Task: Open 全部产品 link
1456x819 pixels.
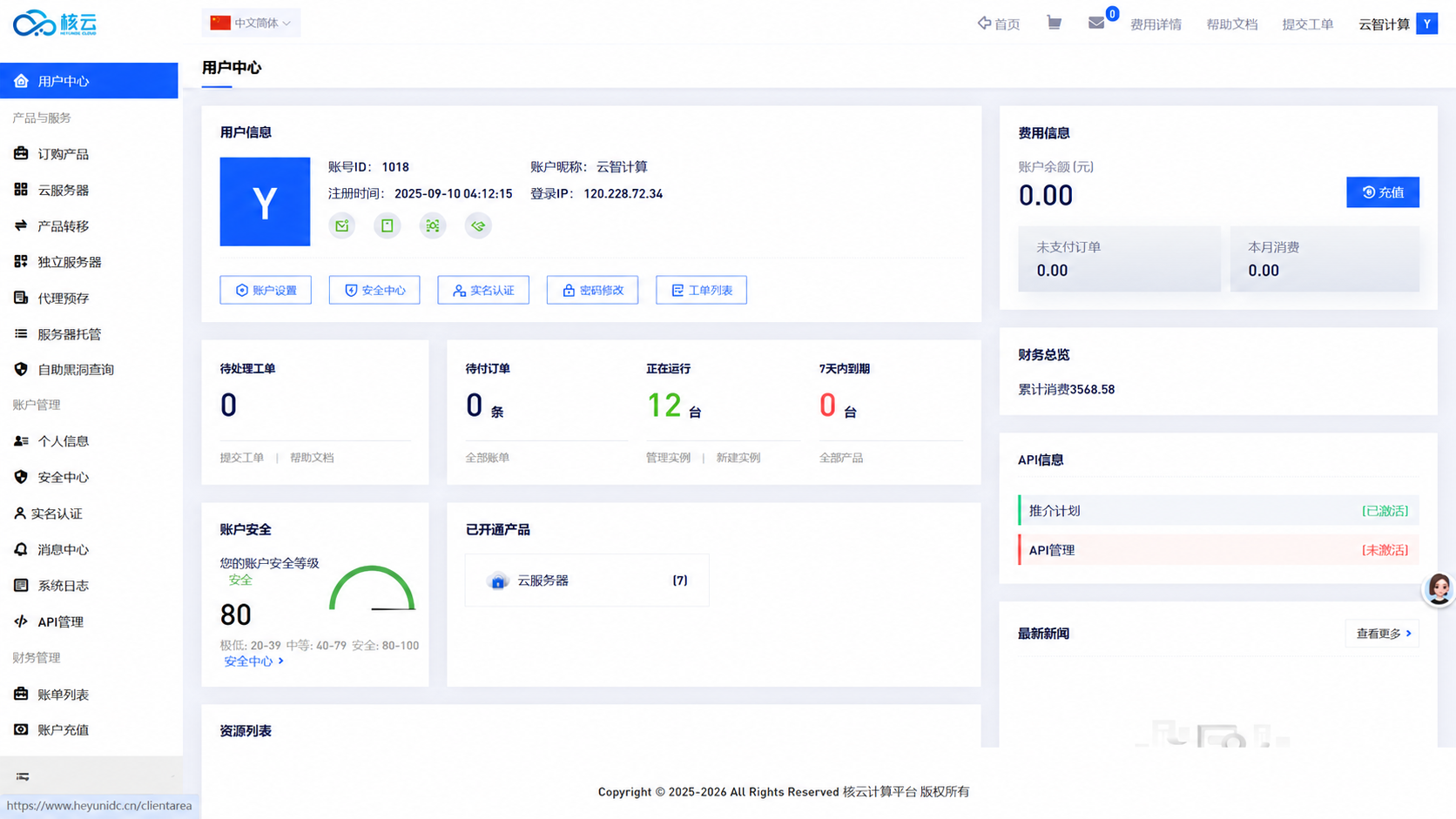Action: pos(841,458)
